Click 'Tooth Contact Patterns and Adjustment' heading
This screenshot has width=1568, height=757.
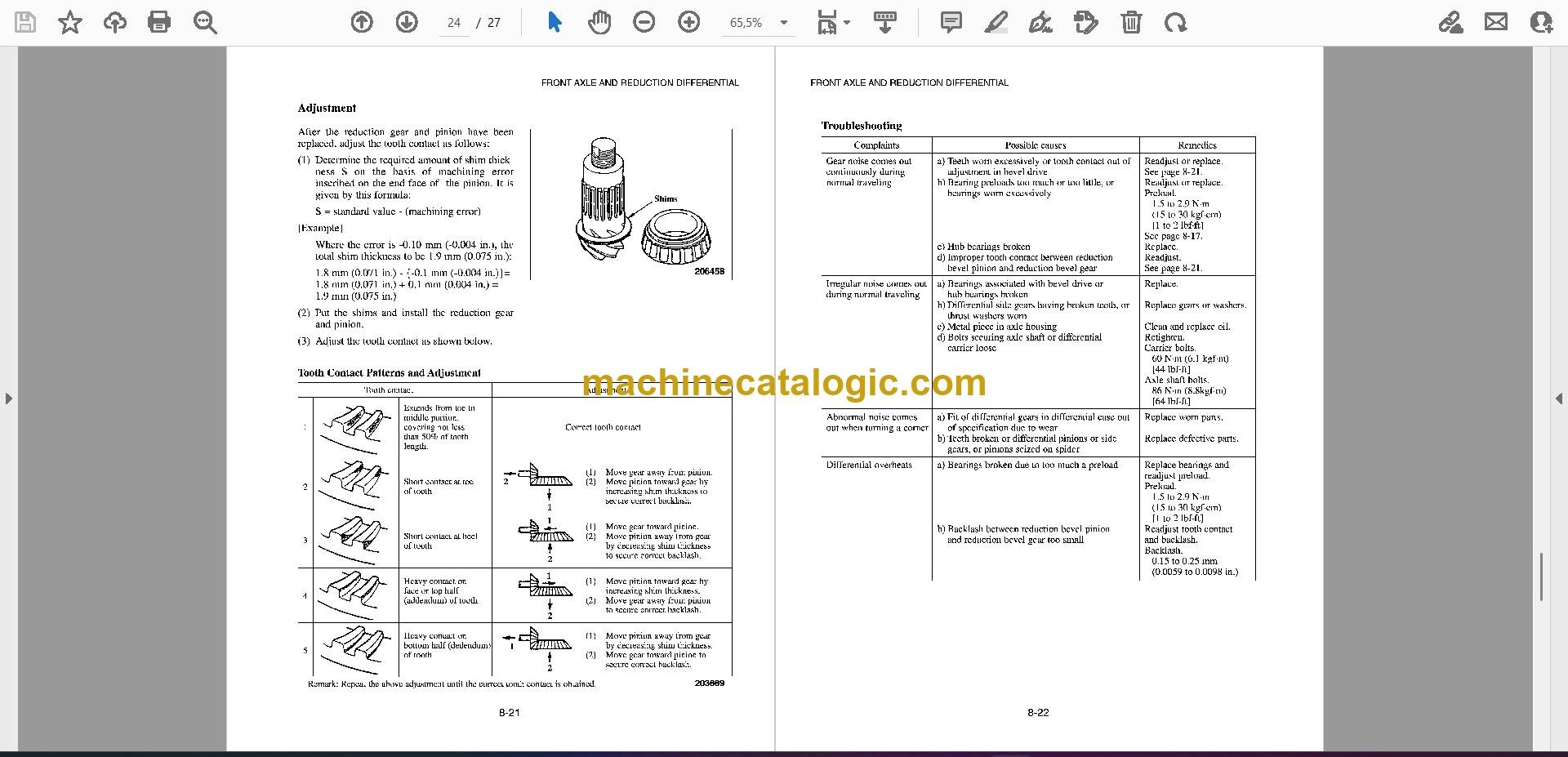[x=389, y=373]
